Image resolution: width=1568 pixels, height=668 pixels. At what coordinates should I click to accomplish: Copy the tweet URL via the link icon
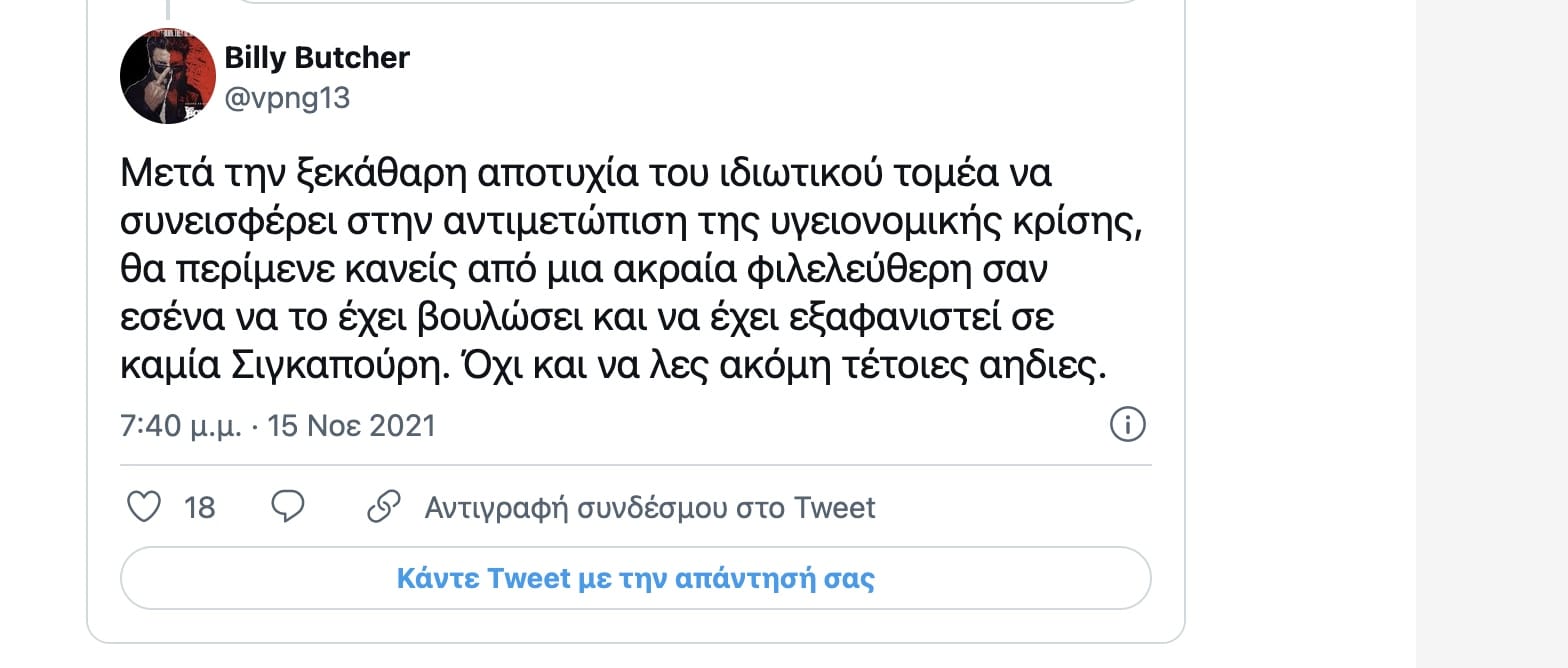point(383,506)
